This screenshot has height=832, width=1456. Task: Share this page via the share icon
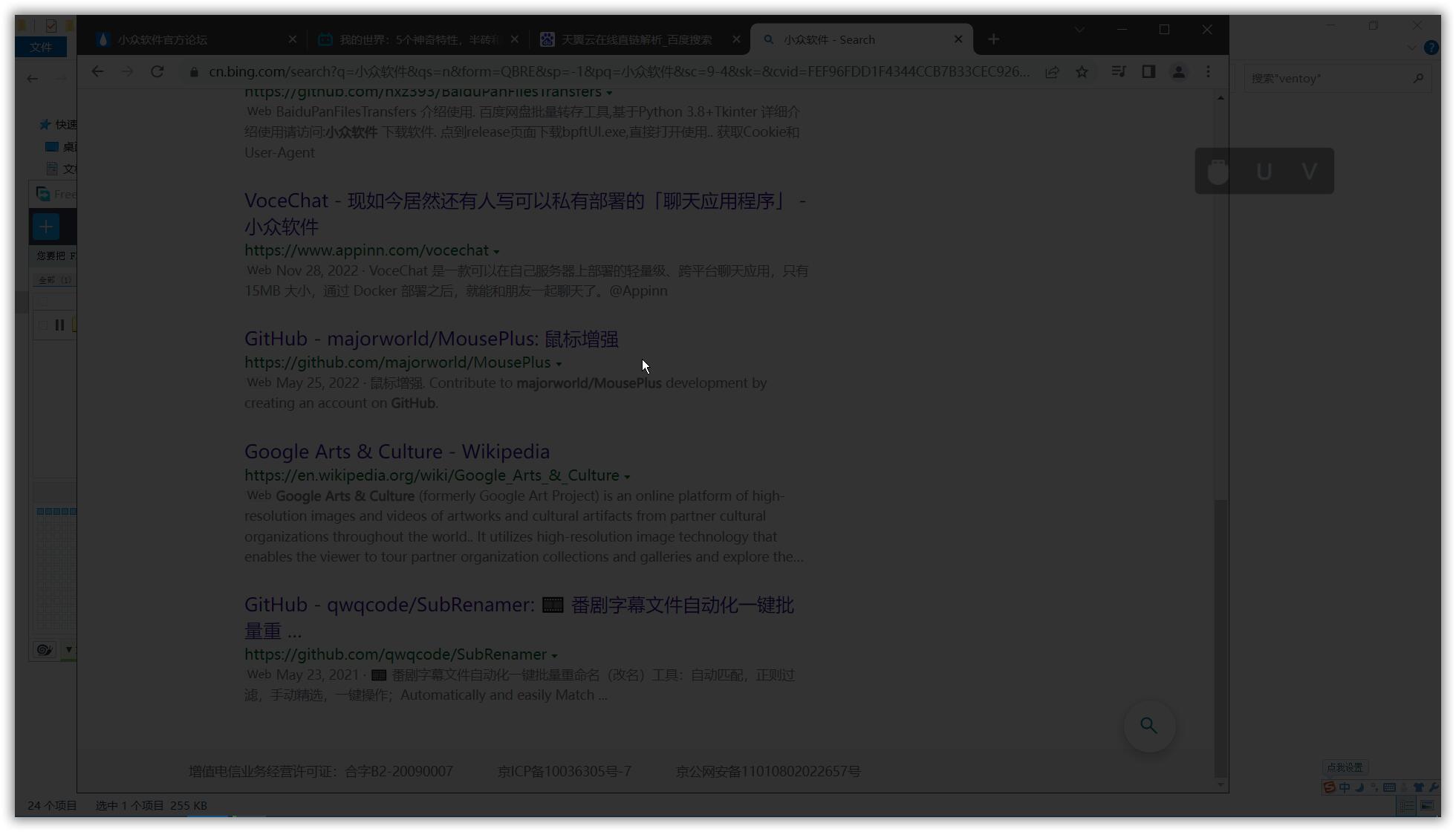[x=1052, y=72]
